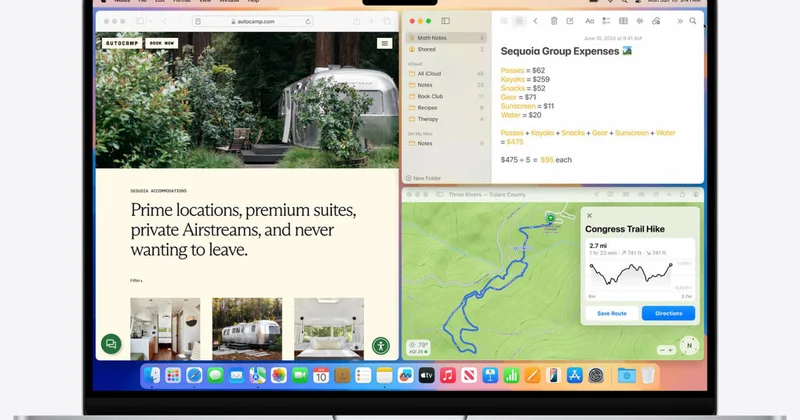Record audio in Notes toolbar

640,21
